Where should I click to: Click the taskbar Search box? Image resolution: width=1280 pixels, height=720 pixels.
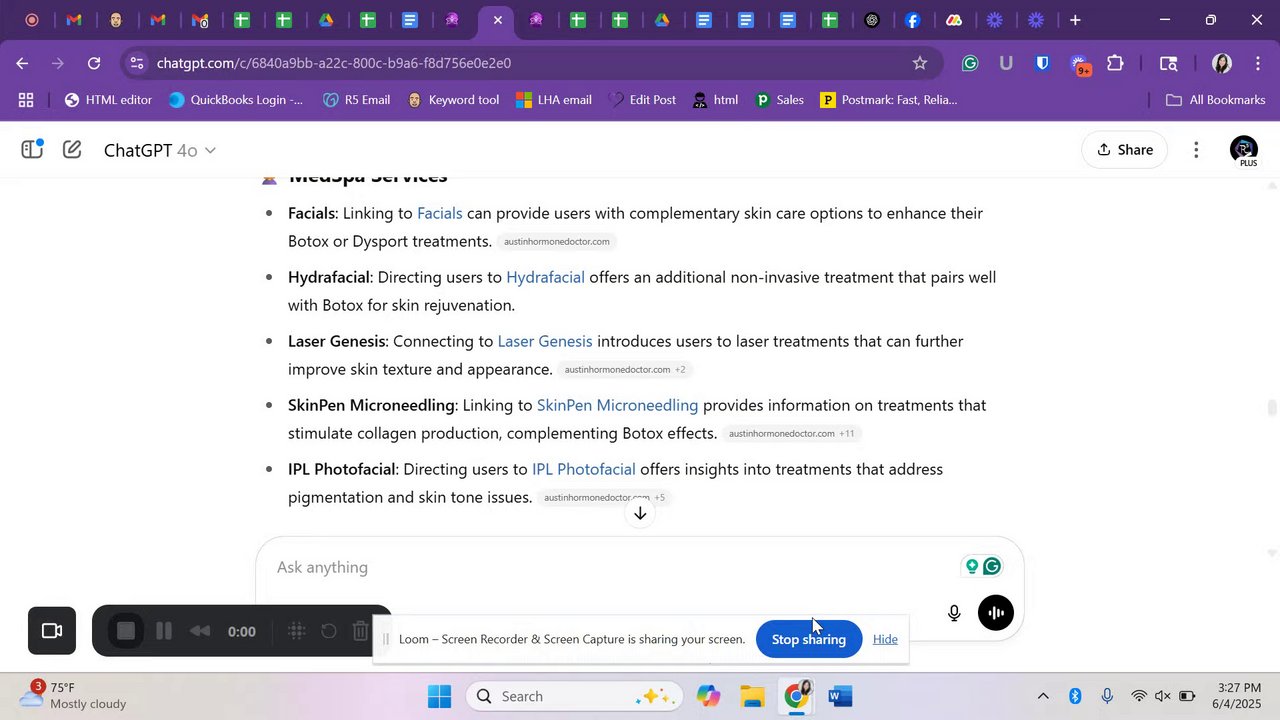(x=573, y=696)
